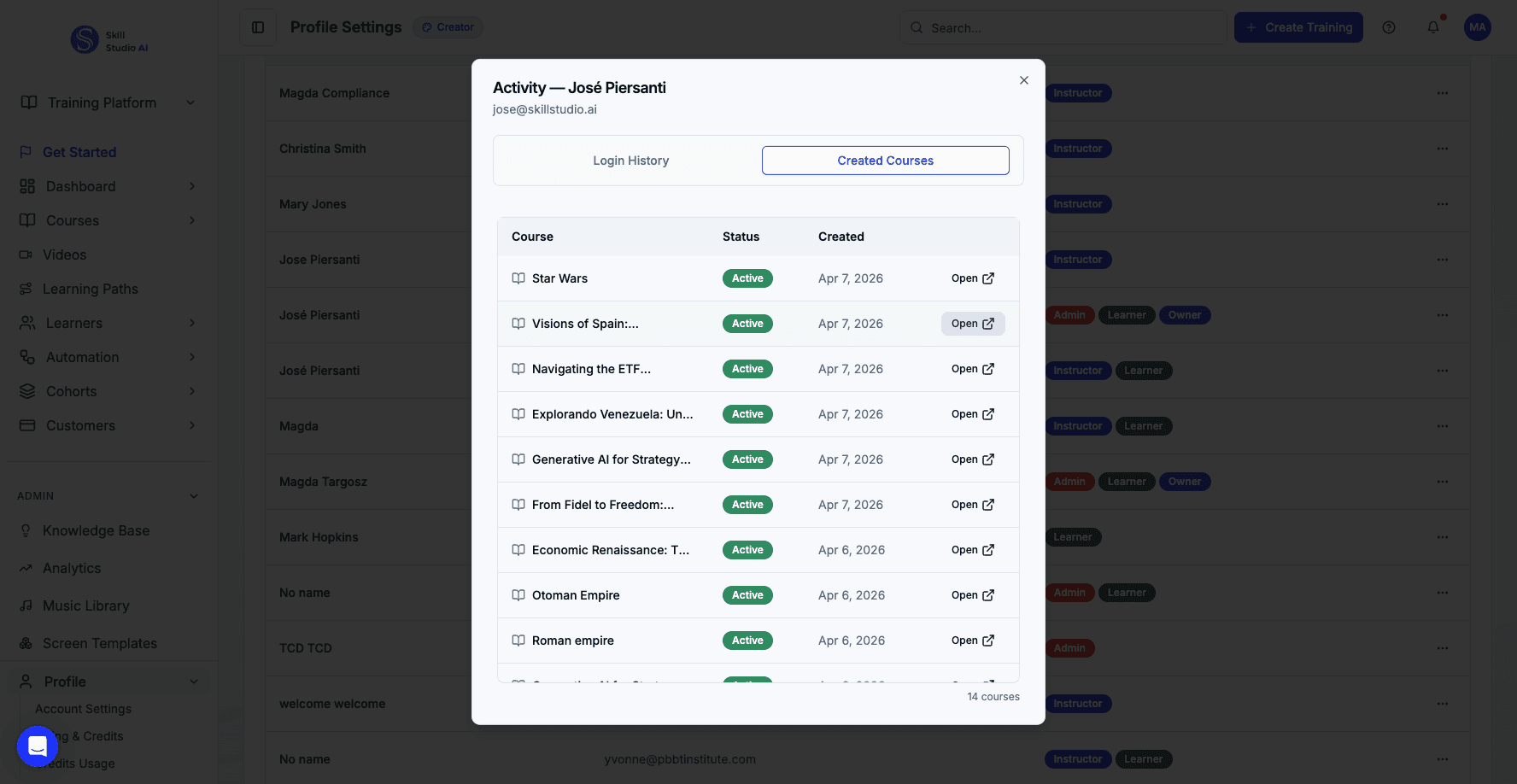The image size is (1517, 784).
Task: Click the help question-mark icon
Action: click(x=1389, y=27)
